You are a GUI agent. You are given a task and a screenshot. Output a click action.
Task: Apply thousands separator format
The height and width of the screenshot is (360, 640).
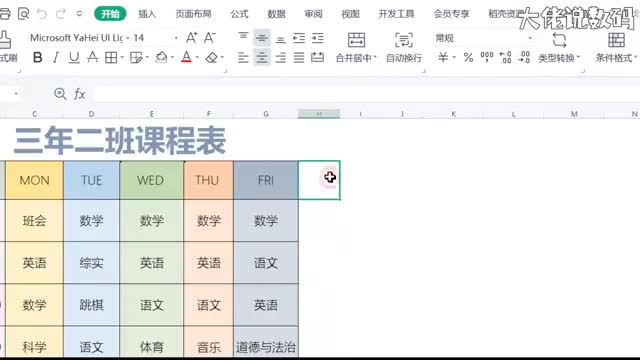pos(487,58)
